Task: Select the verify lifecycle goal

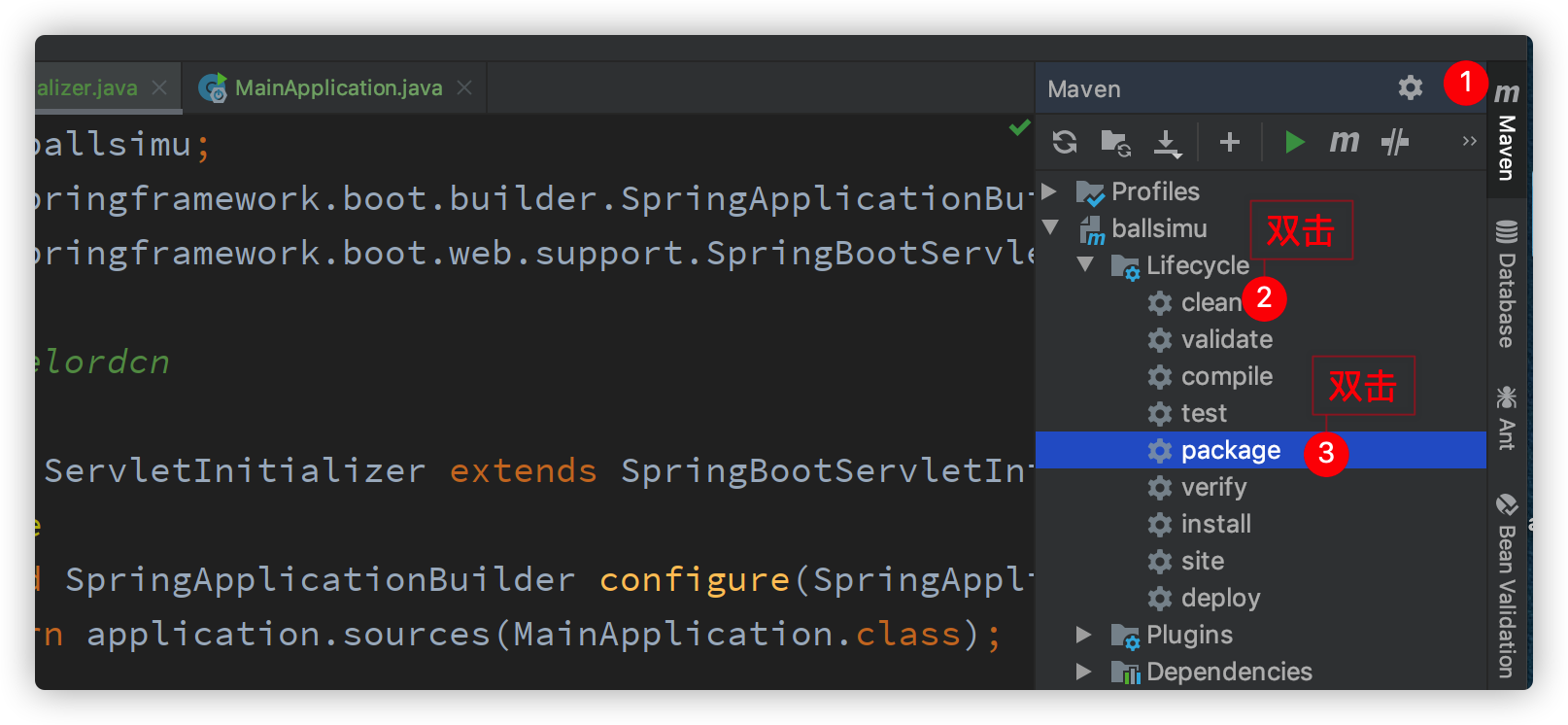Action: [1213, 487]
